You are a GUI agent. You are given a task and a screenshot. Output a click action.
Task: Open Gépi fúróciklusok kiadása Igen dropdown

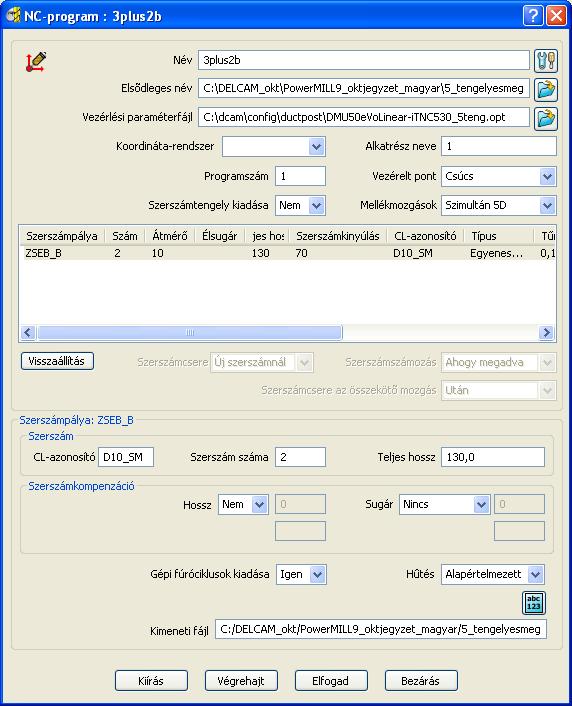[x=318, y=575]
